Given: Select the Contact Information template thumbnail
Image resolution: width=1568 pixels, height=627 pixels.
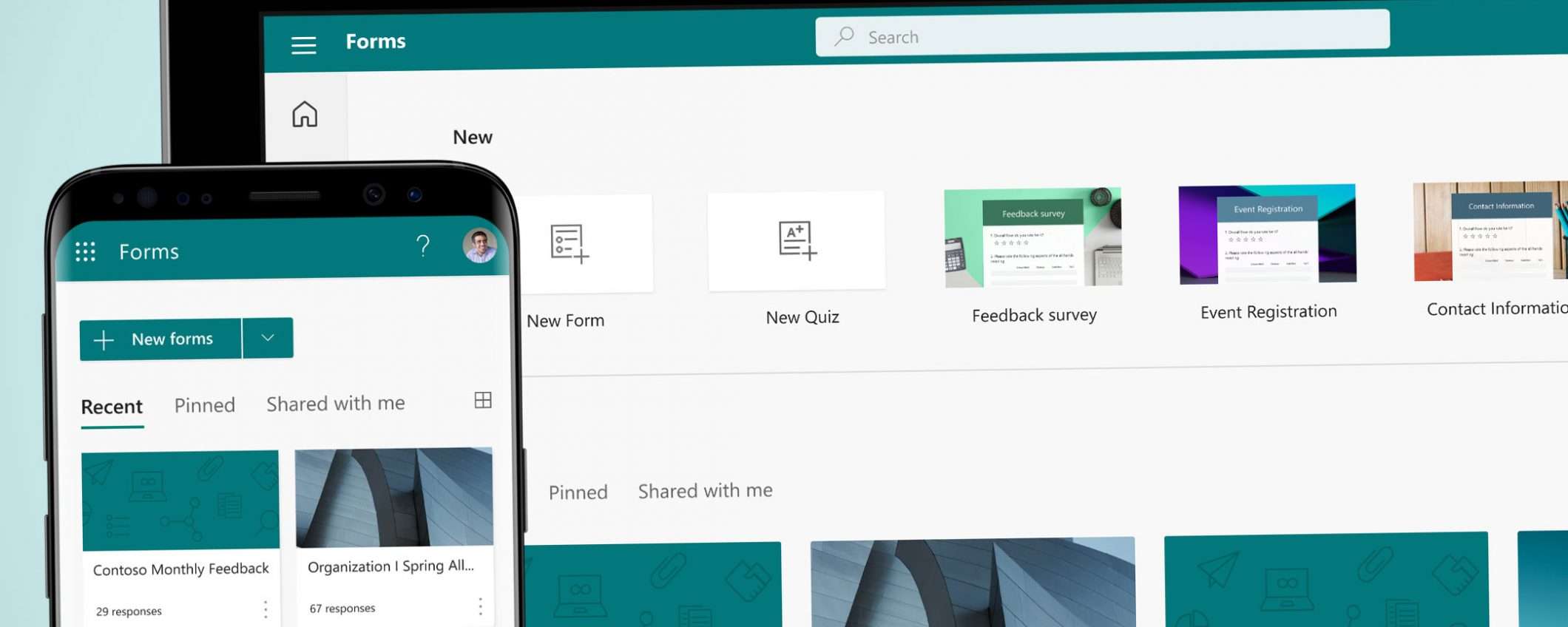Looking at the screenshot, I should point(1490,231).
